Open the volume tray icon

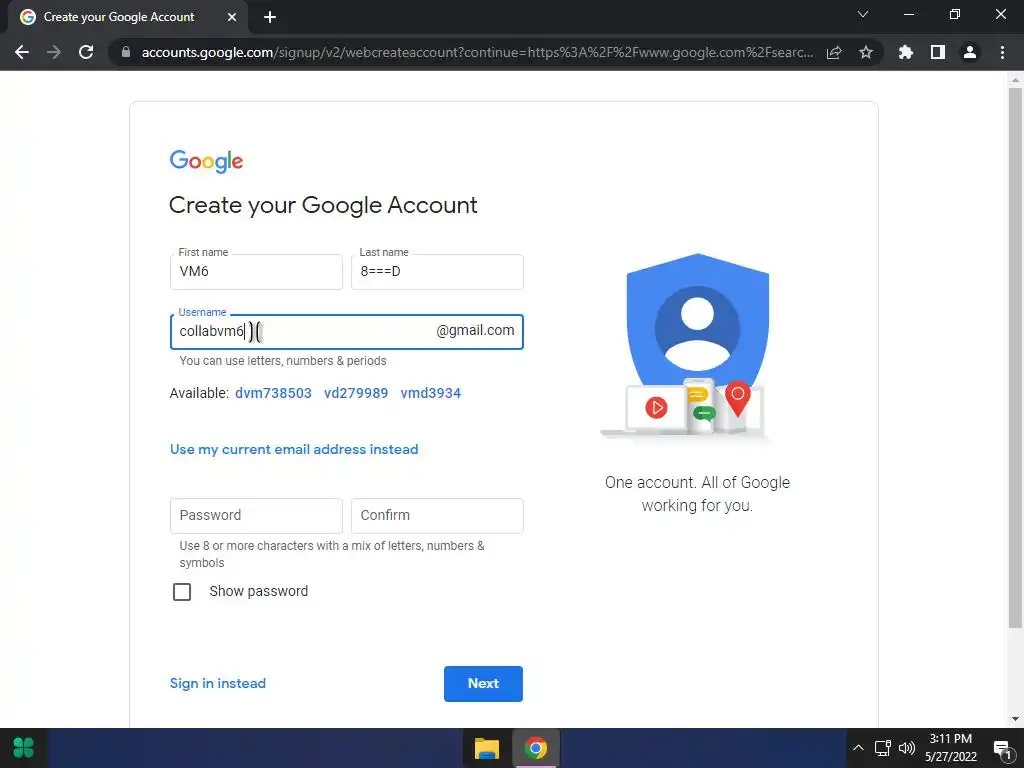pyautogui.click(x=907, y=748)
